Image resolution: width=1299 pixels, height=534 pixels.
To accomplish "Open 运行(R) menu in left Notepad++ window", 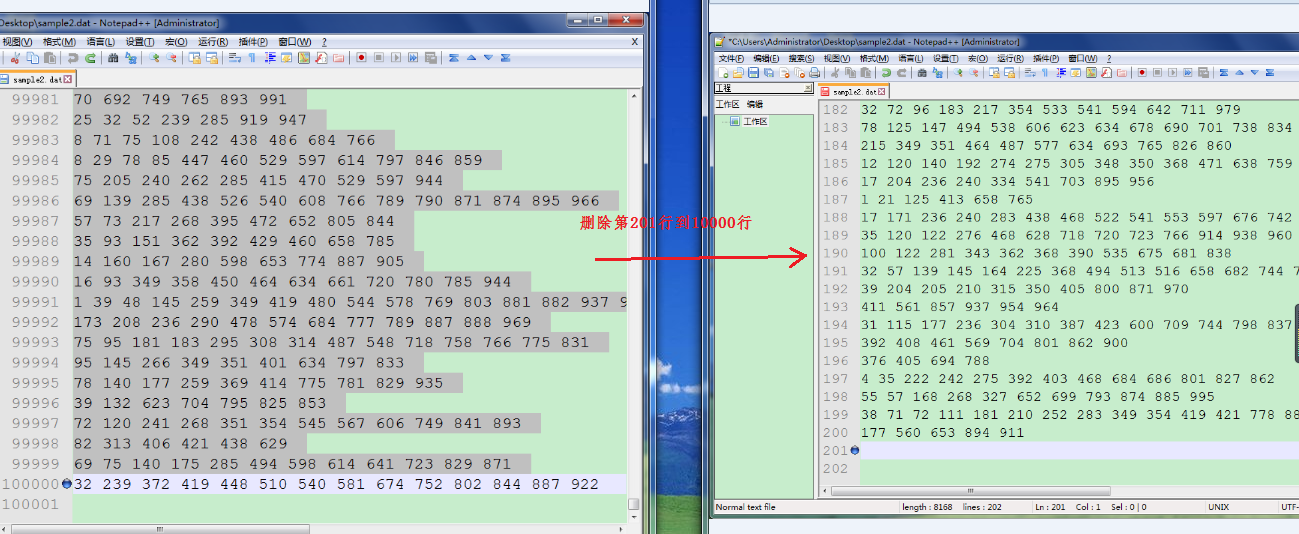I will click(213, 42).
